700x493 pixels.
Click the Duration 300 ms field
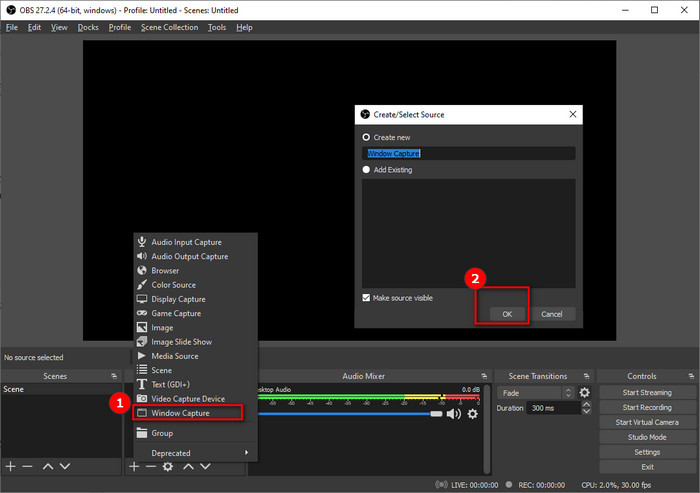pyautogui.click(x=553, y=408)
